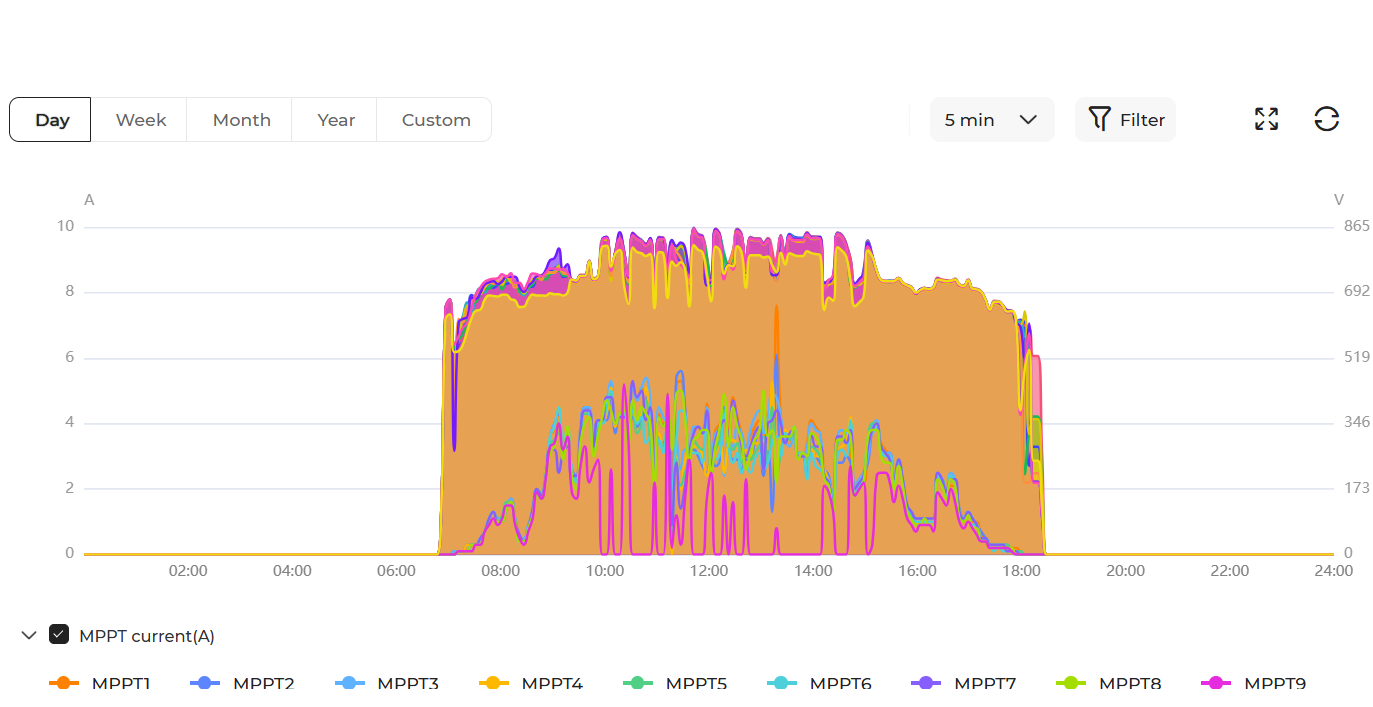Expand the chart to fullscreen

click(x=1265, y=119)
